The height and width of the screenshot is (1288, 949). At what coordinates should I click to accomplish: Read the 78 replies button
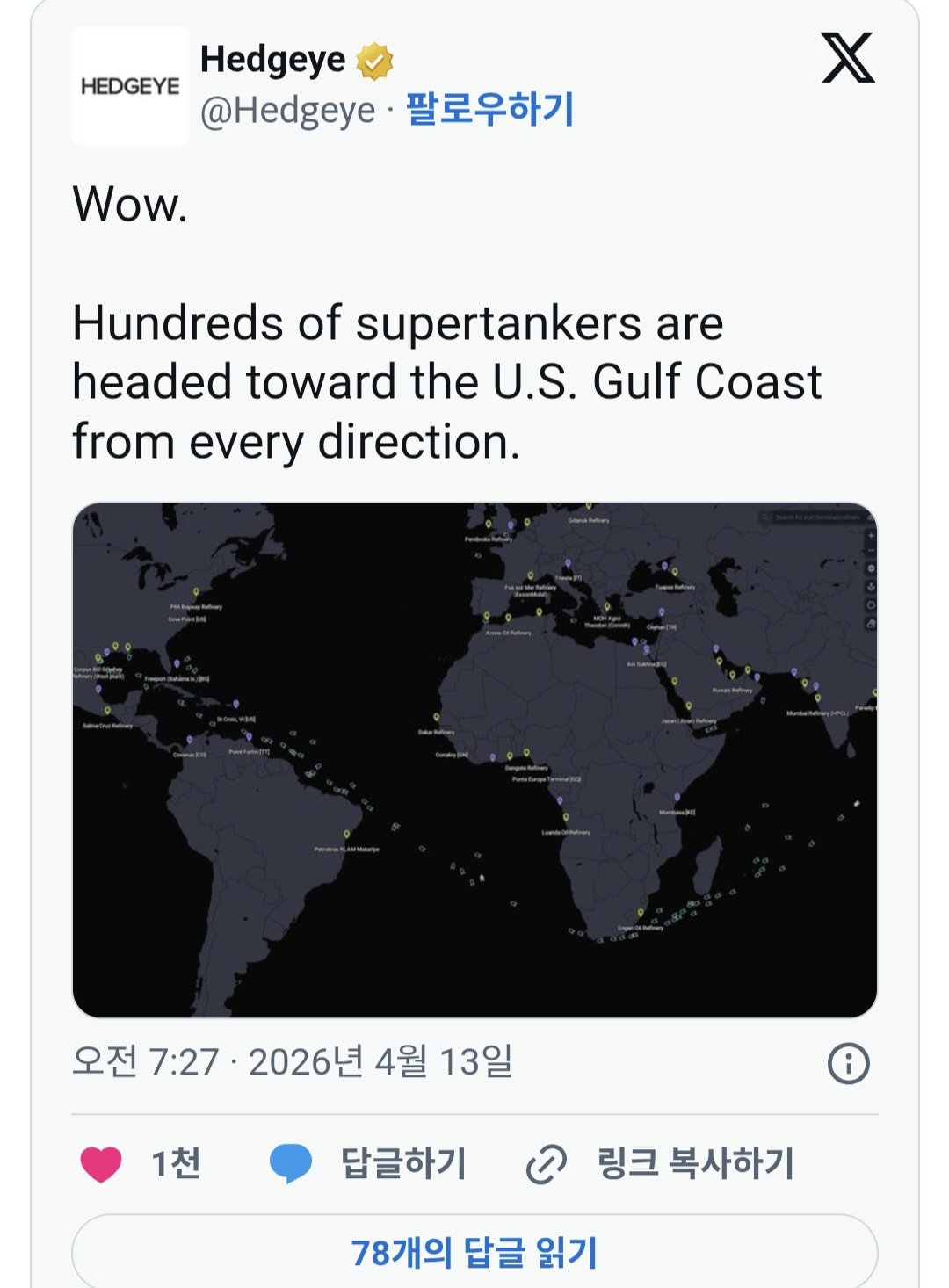(474, 1252)
